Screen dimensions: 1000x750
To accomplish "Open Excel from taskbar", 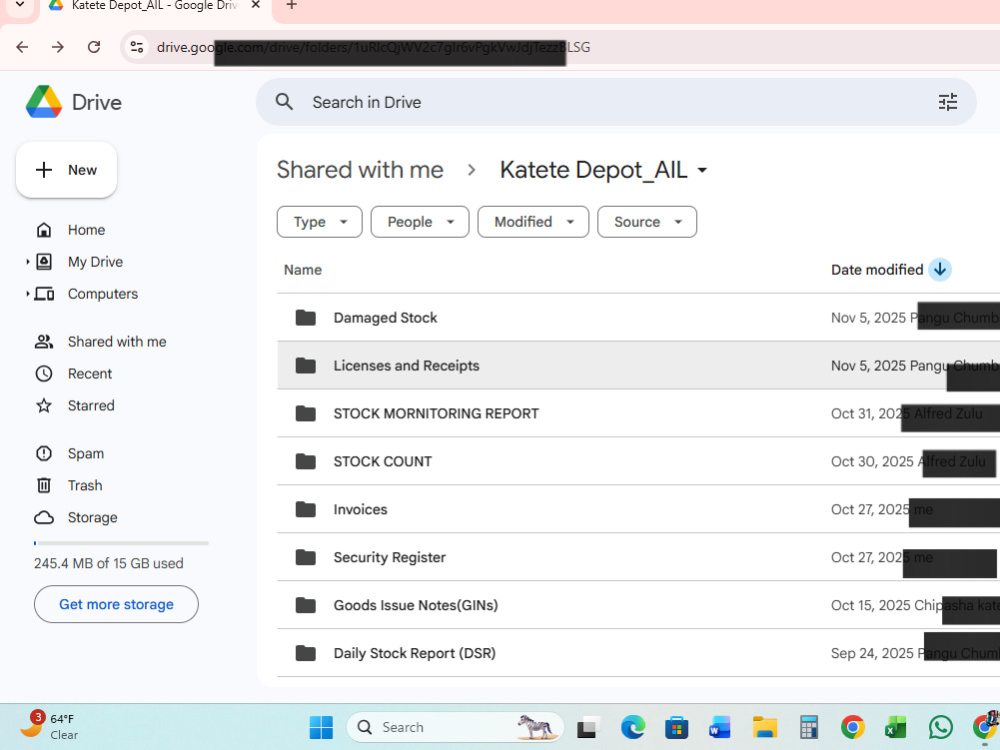I will pos(896,727).
